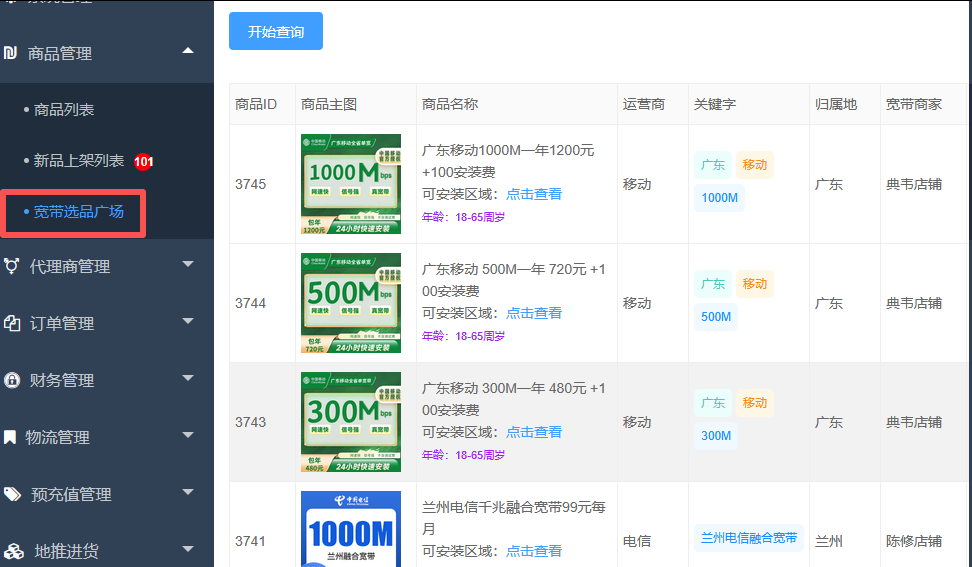Click 点击查看 link for product 3744
The image size is (972, 567).
point(534,313)
